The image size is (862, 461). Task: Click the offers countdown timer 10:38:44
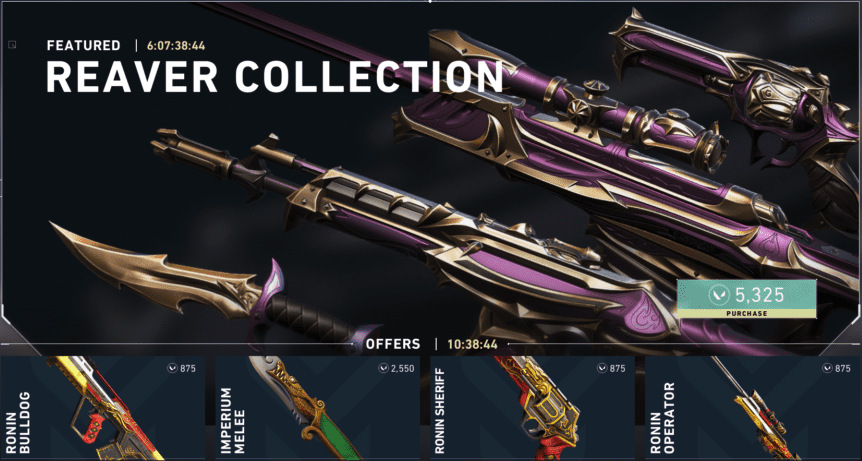coord(472,345)
